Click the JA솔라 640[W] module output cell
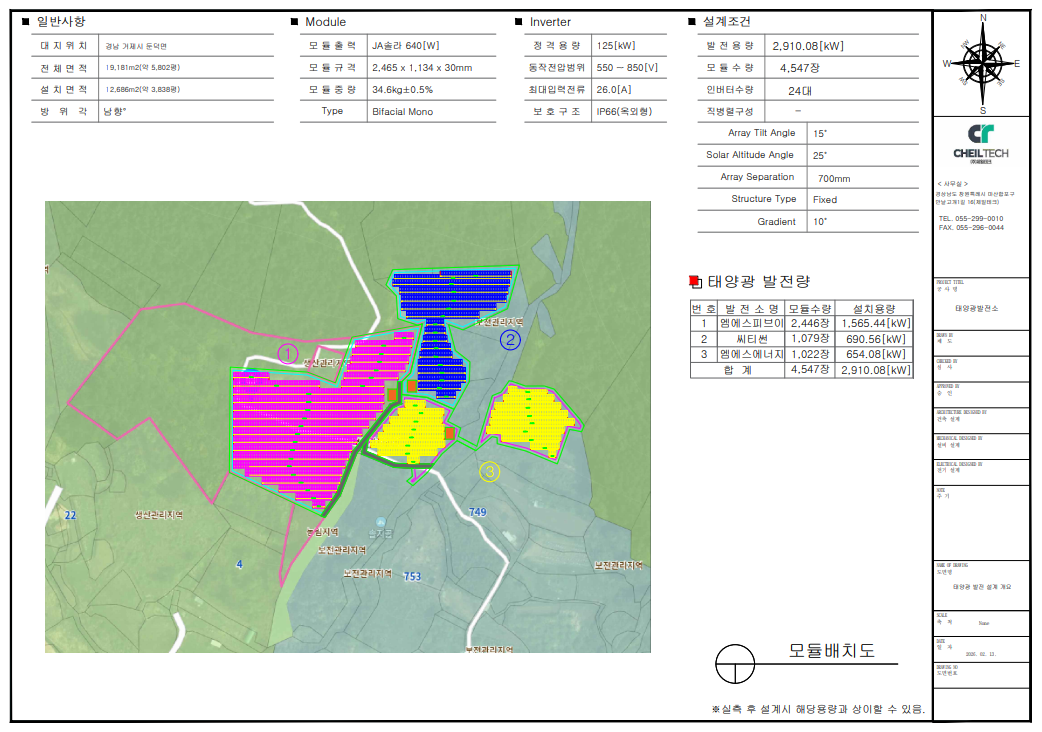 [x=405, y=46]
